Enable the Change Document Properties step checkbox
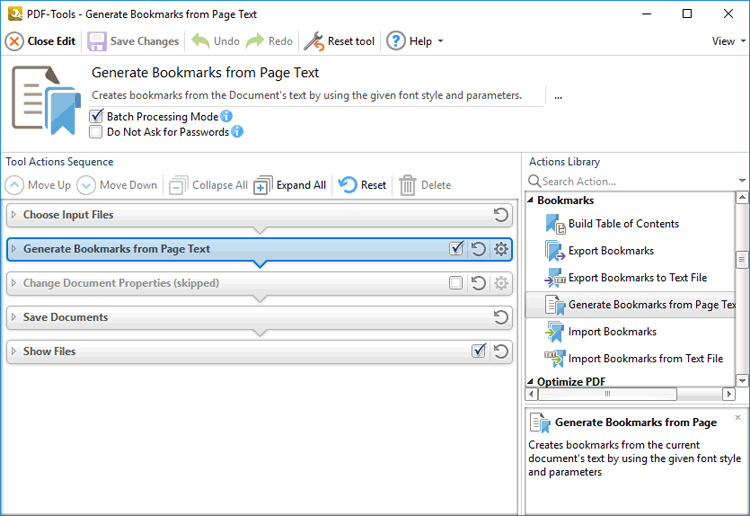 [x=456, y=283]
